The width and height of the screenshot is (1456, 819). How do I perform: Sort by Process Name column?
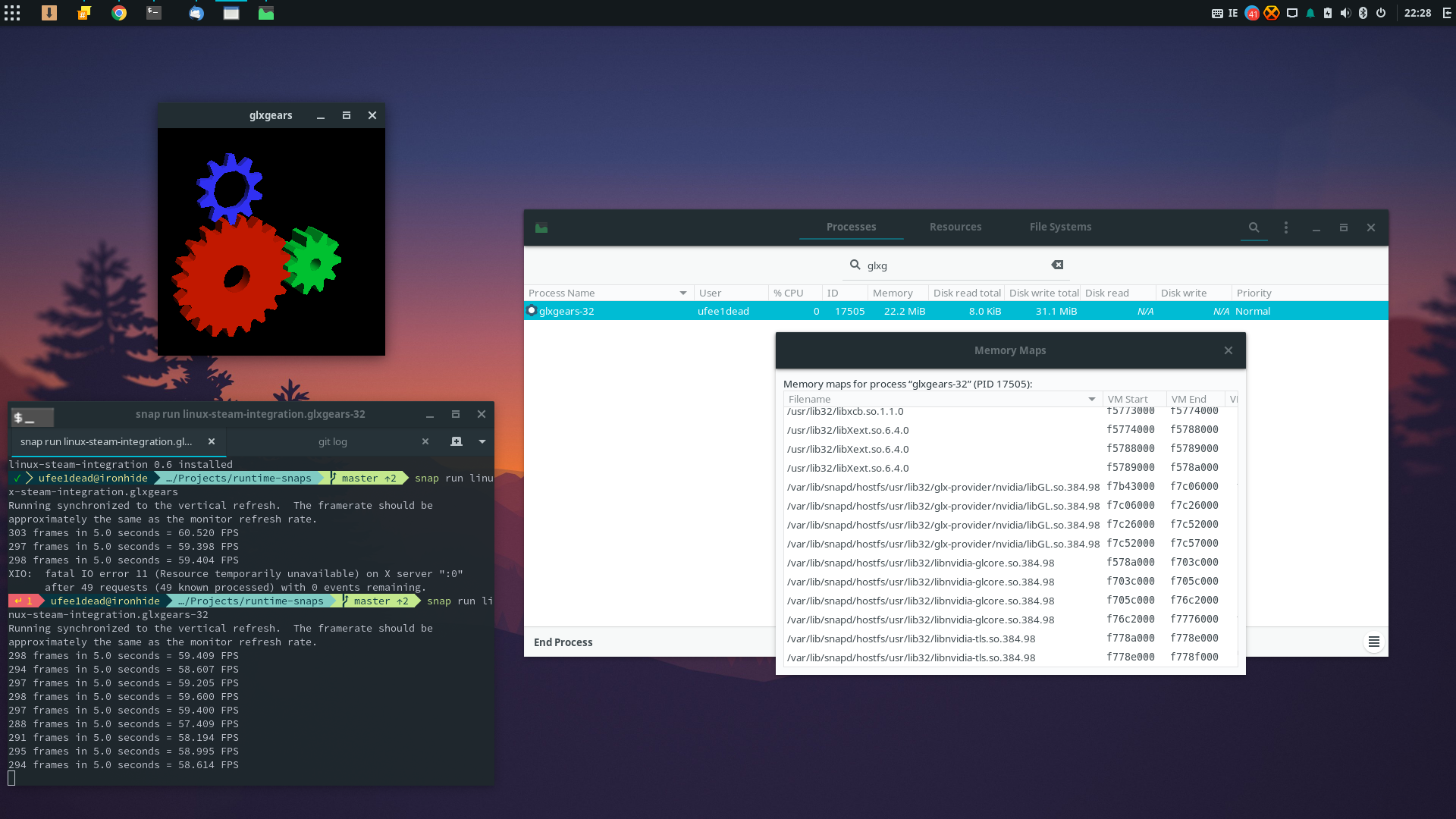[x=608, y=293]
